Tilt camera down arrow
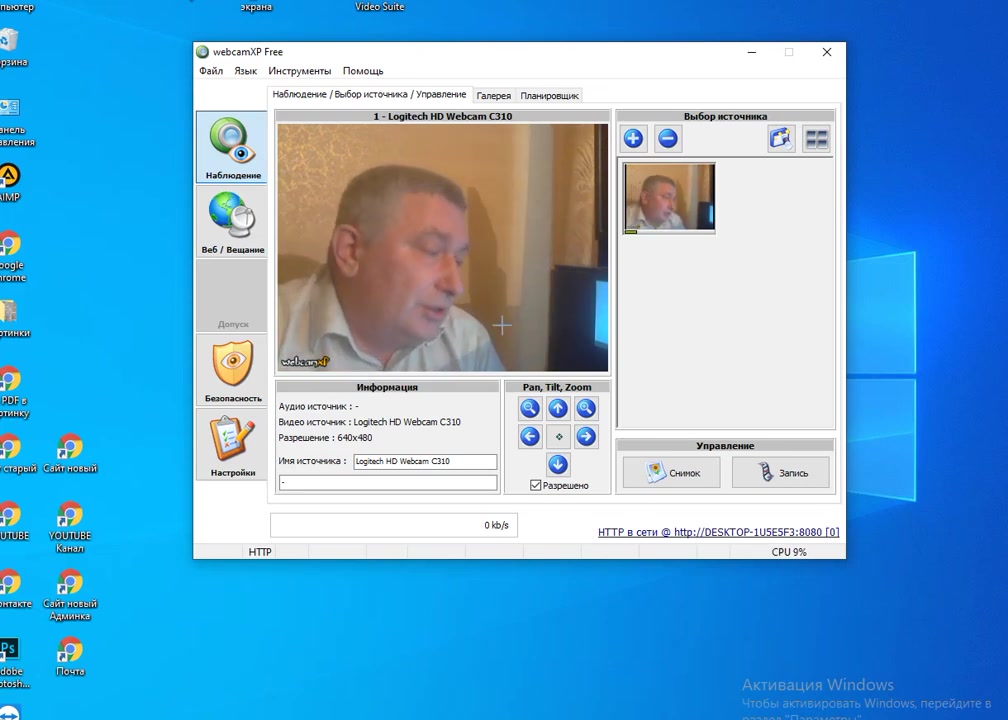 [x=558, y=464]
